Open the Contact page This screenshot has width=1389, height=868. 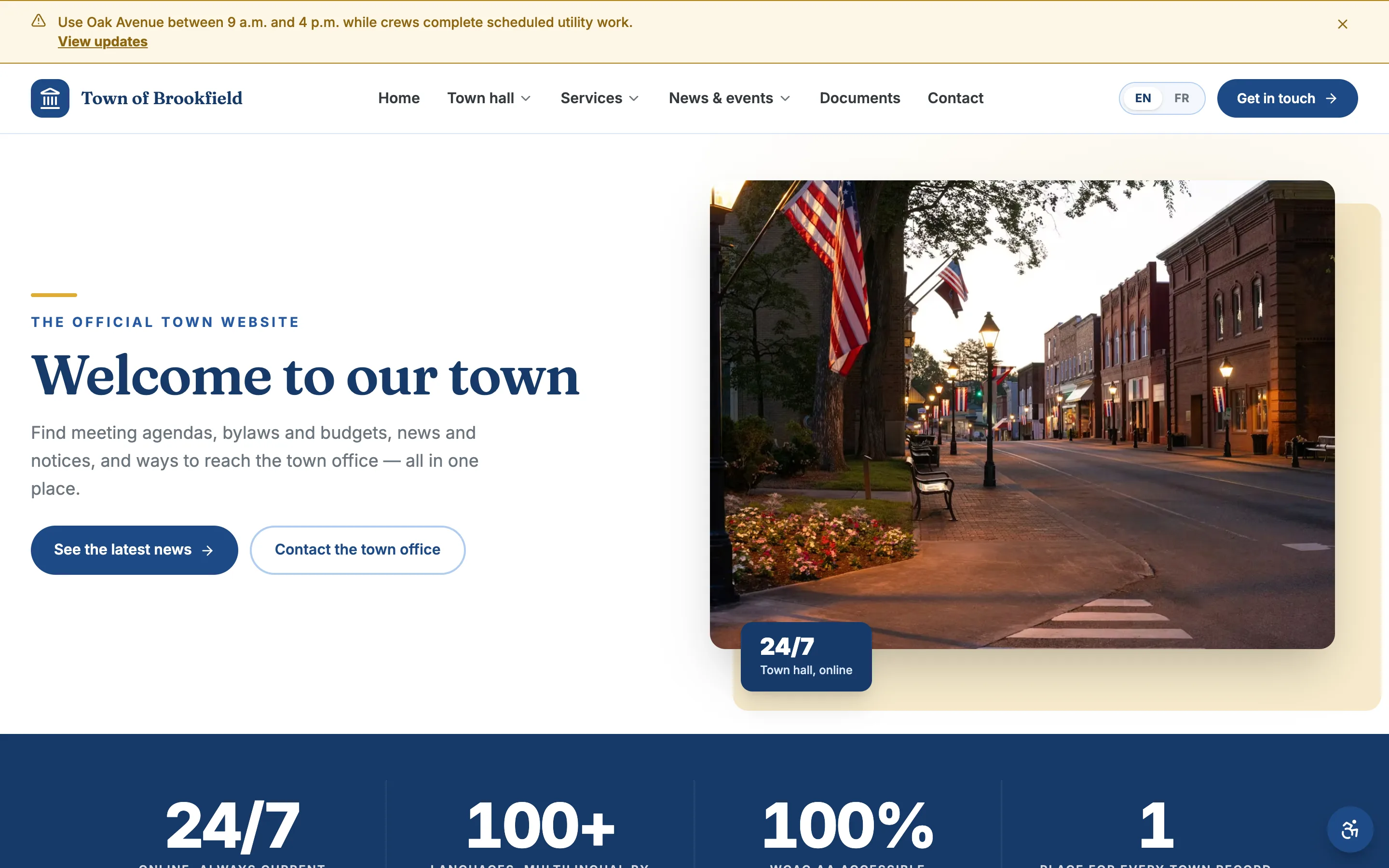pos(955,98)
